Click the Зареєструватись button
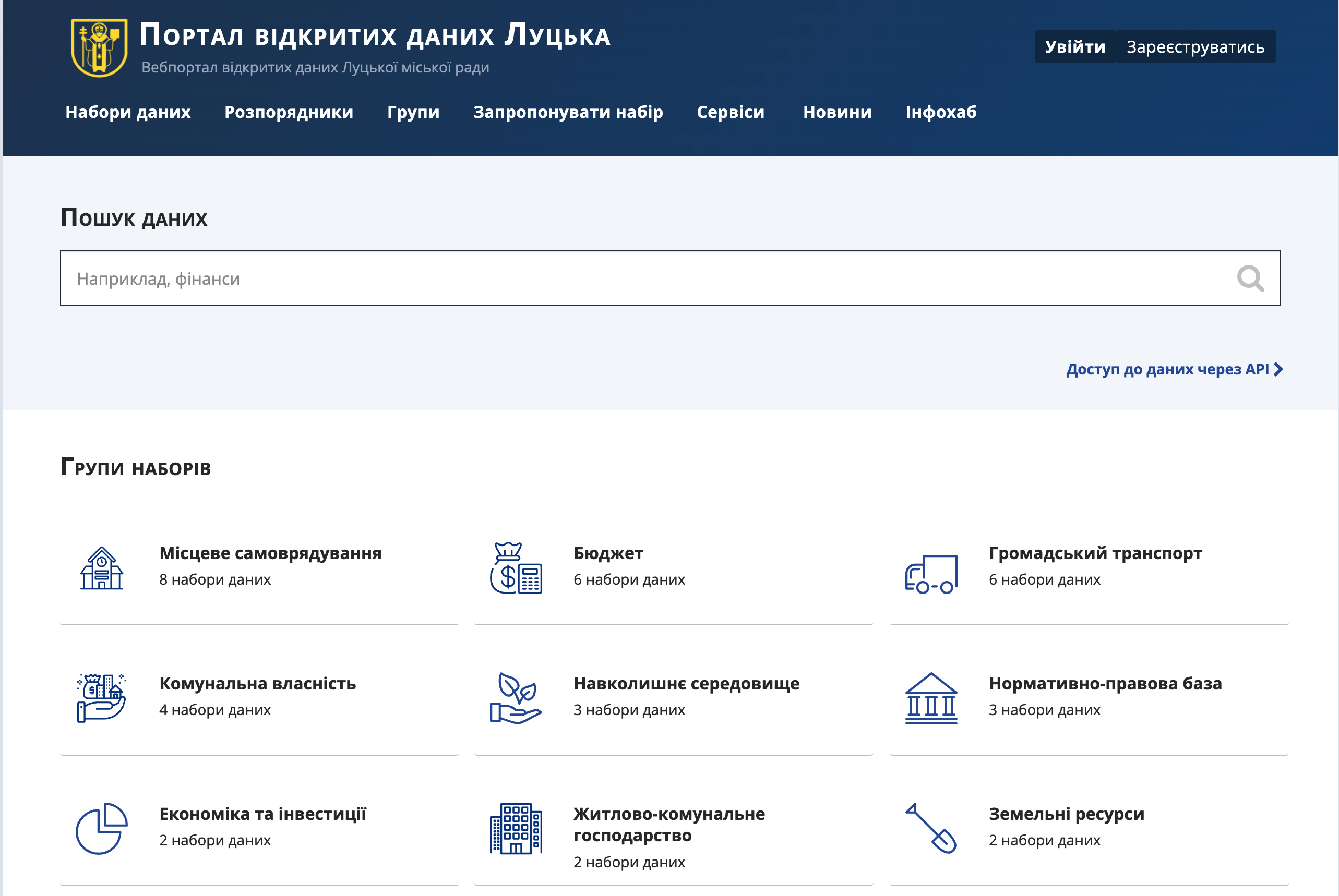The width and height of the screenshot is (1339, 896). coord(1195,47)
